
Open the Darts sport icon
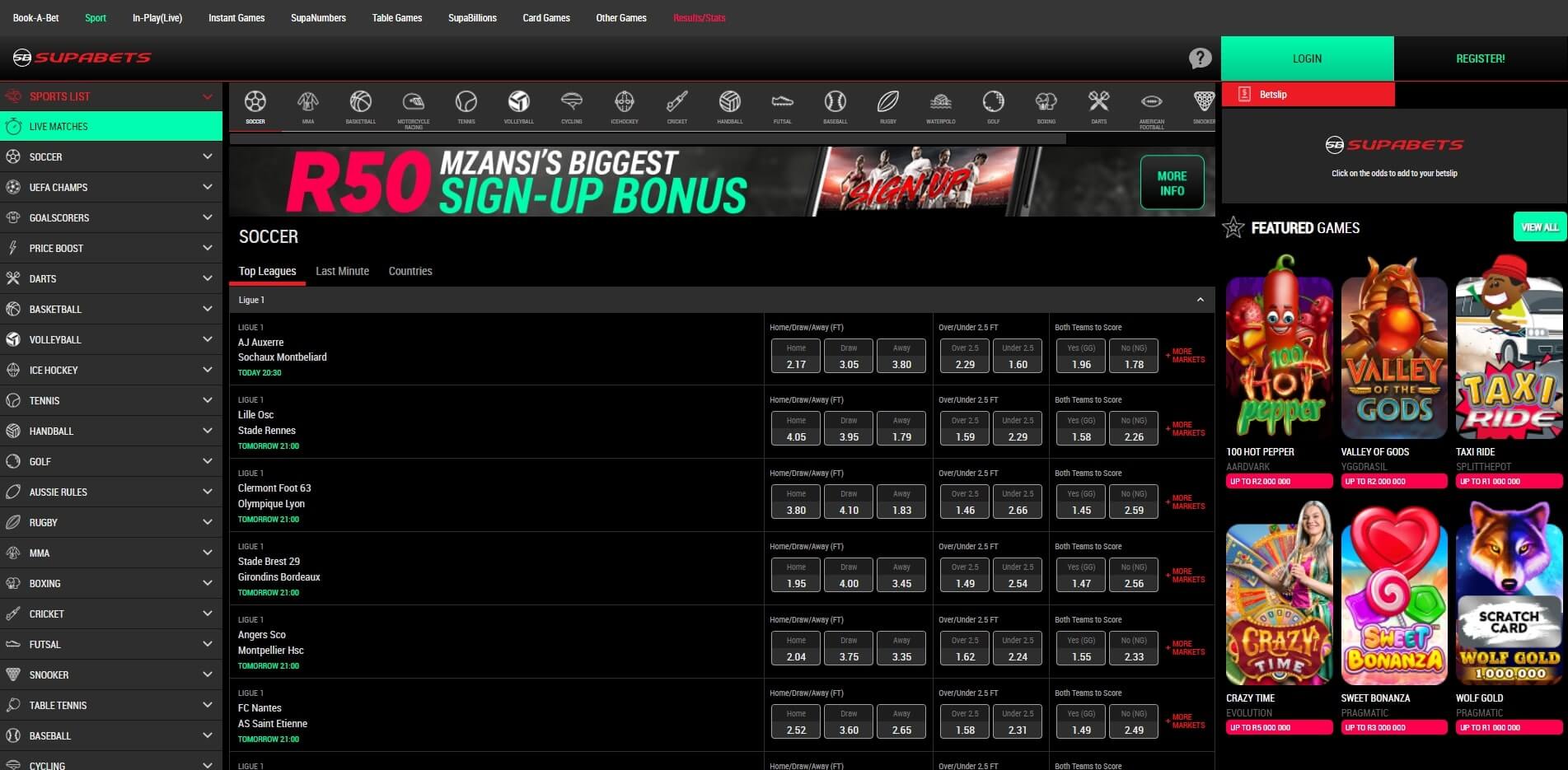1098,103
